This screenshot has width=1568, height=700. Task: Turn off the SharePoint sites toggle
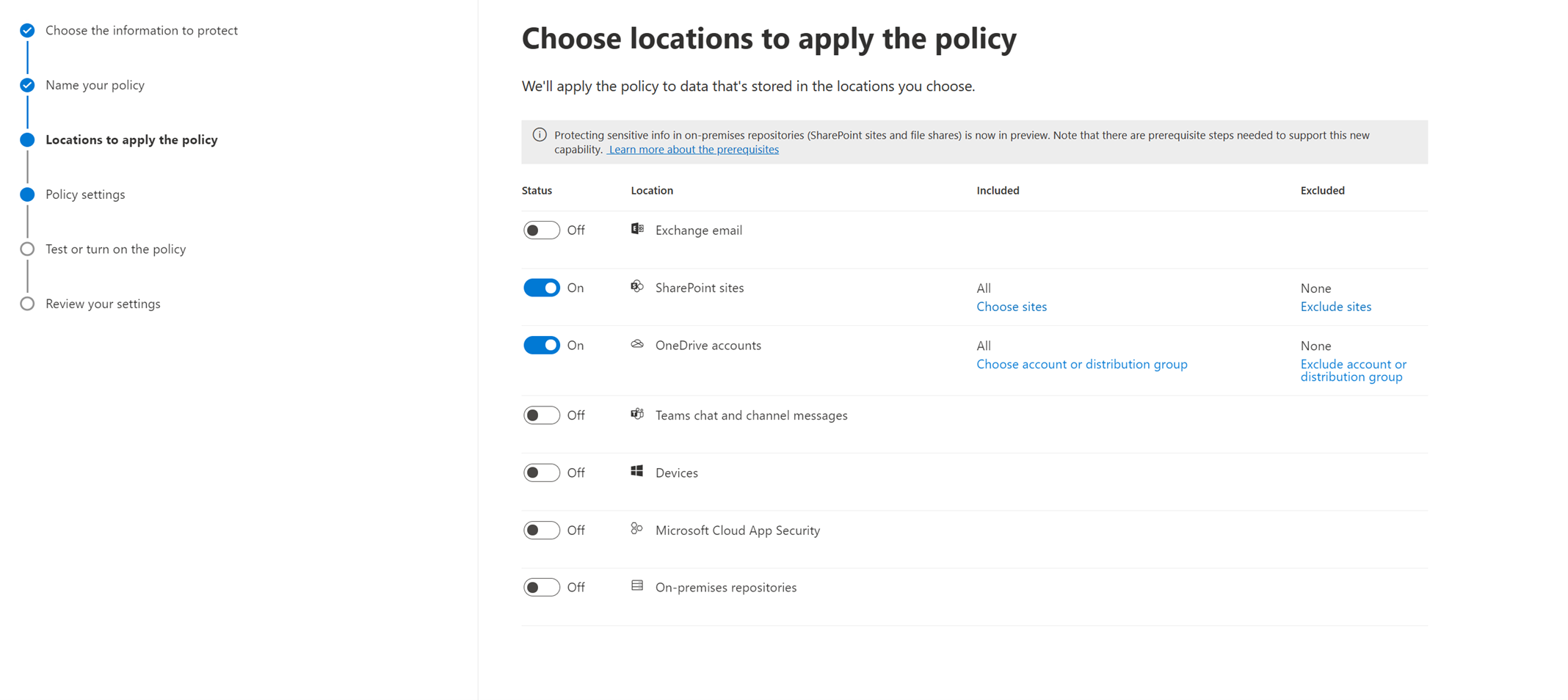(542, 288)
